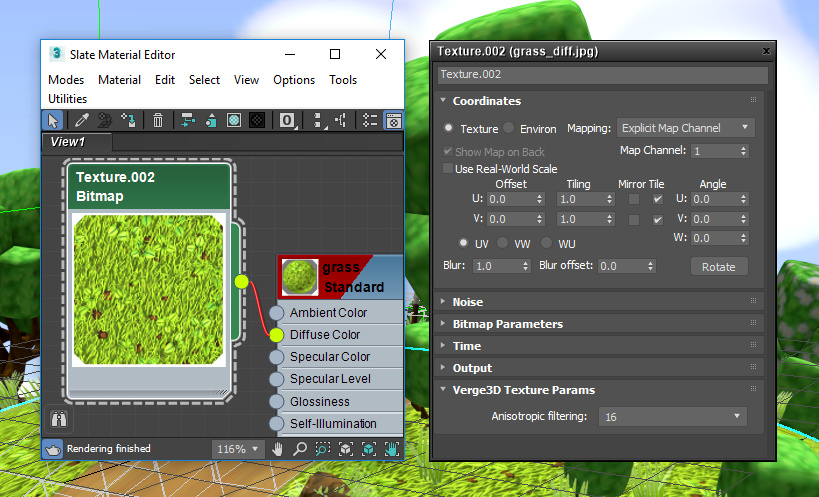Click the binoculars search icon

pyautogui.click(x=58, y=419)
